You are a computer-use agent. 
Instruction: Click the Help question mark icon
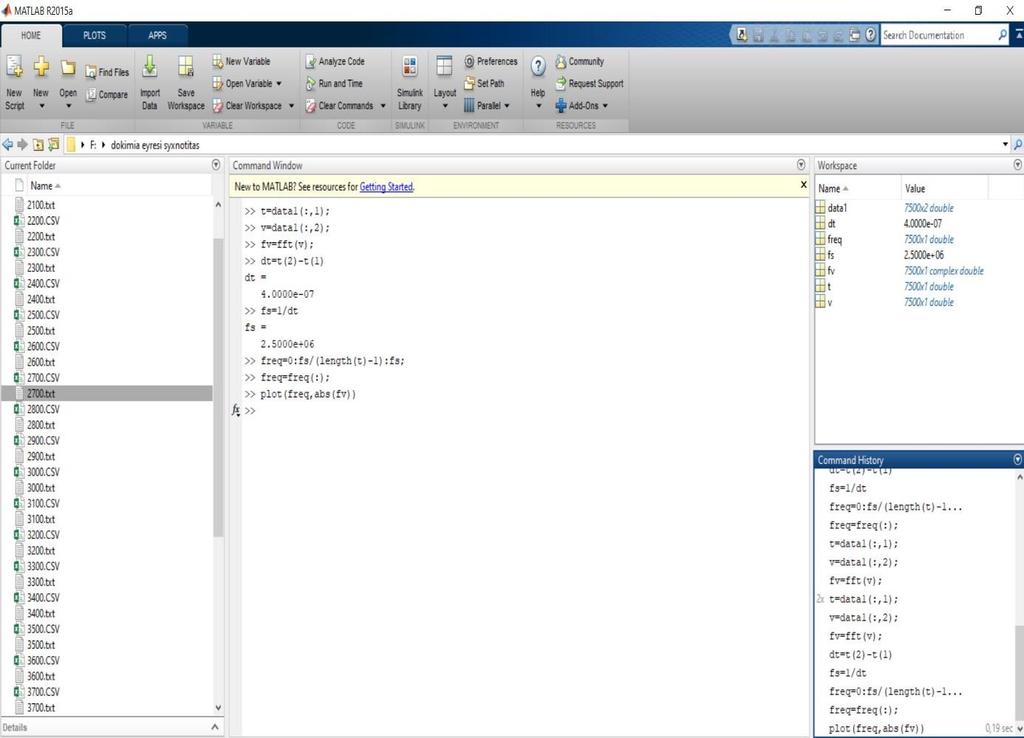537,66
